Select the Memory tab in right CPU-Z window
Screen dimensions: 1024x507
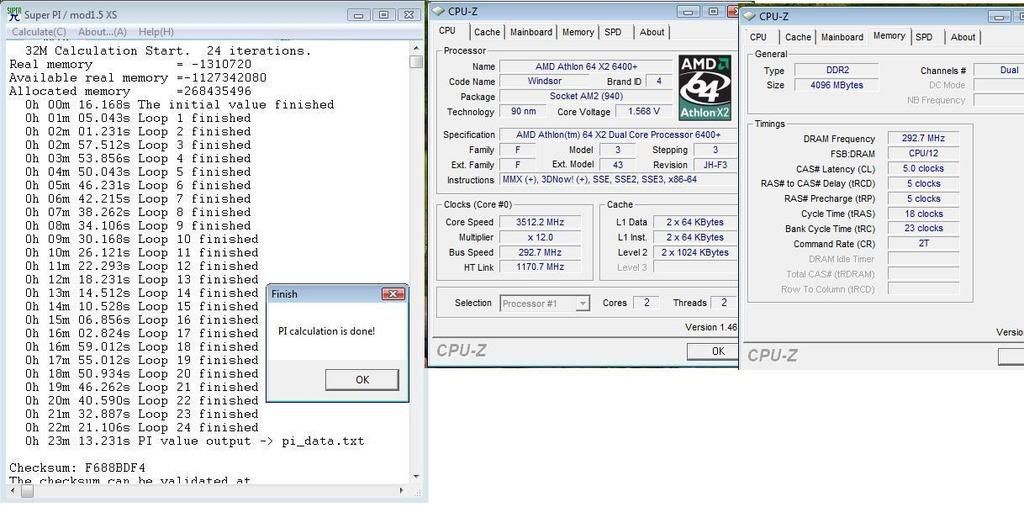point(889,36)
